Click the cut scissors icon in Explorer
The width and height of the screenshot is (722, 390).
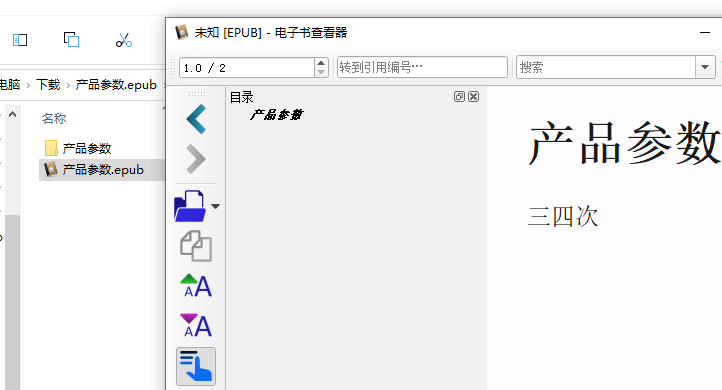(x=124, y=40)
